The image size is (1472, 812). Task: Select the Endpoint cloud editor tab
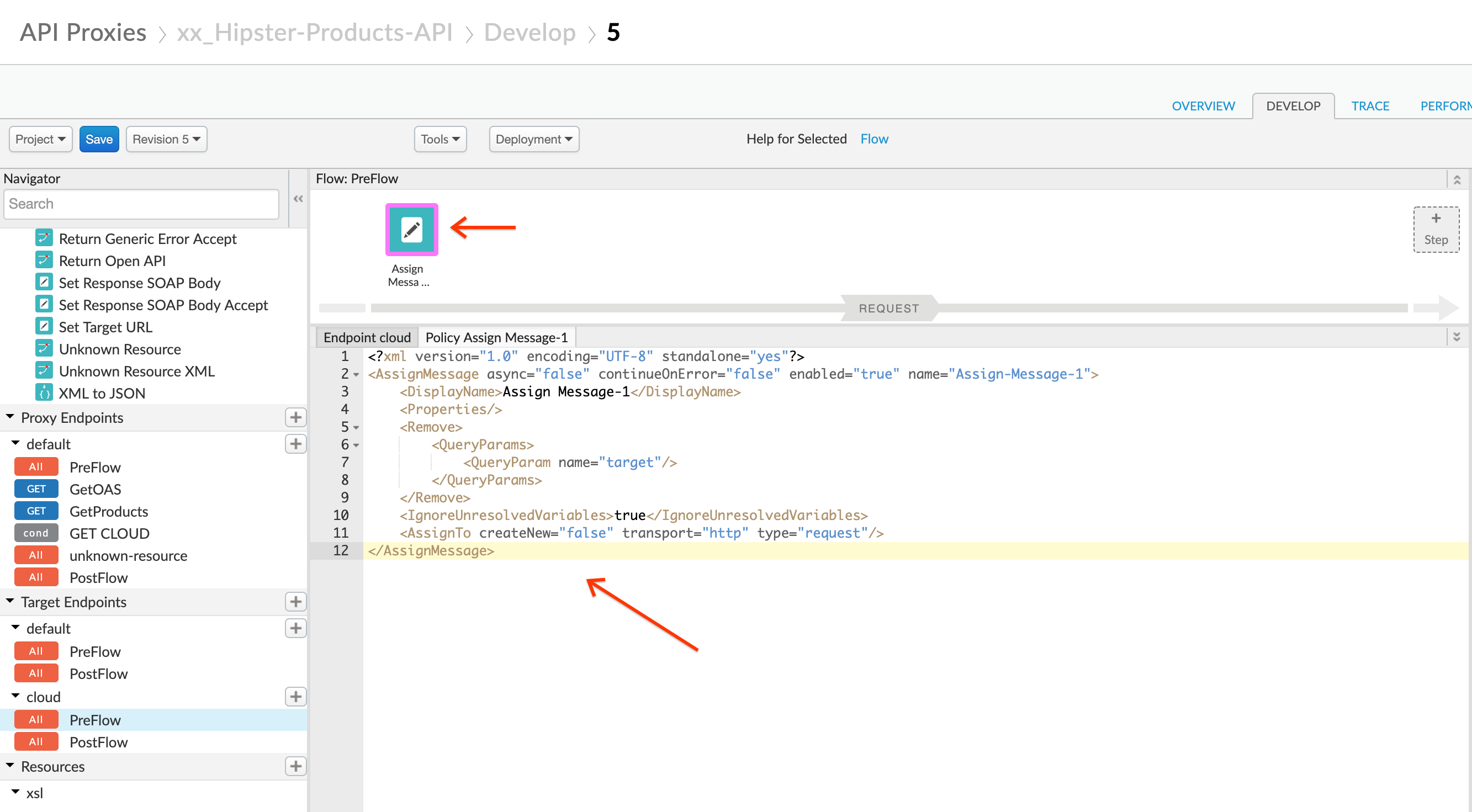pos(367,337)
